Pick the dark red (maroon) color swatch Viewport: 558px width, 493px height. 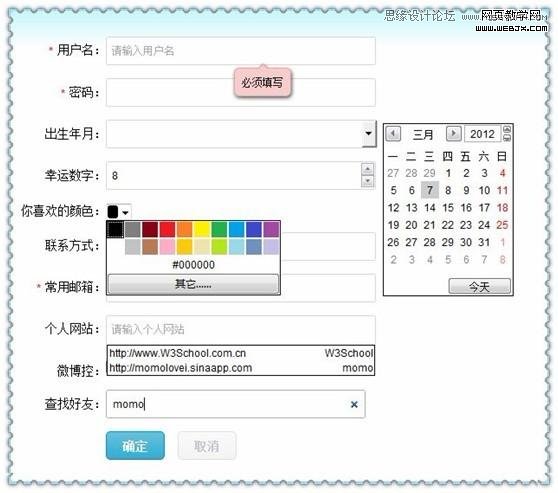click(x=150, y=229)
